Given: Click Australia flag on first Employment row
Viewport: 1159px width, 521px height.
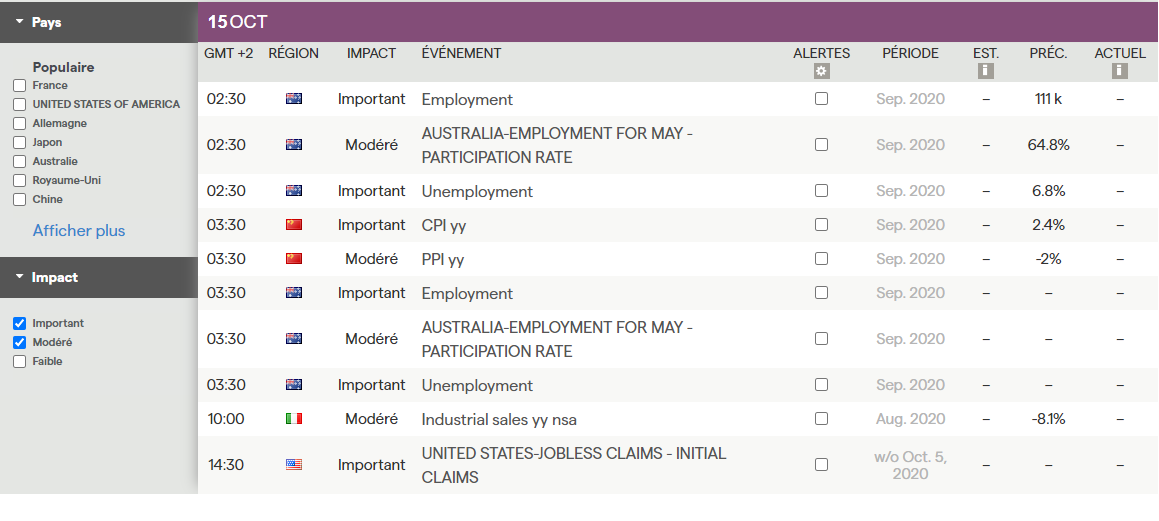Looking at the screenshot, I should (294, 99).
